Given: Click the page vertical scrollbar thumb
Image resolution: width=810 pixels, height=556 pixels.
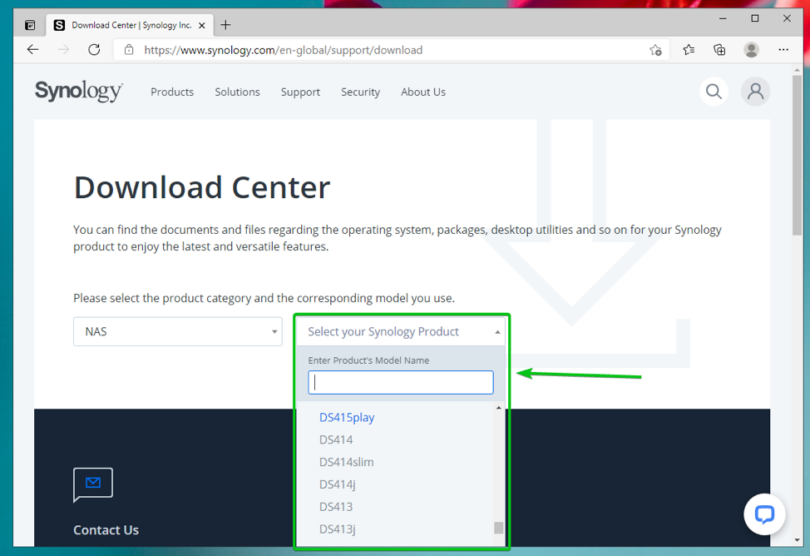Looking at the screenshot, I should (797, 155).
